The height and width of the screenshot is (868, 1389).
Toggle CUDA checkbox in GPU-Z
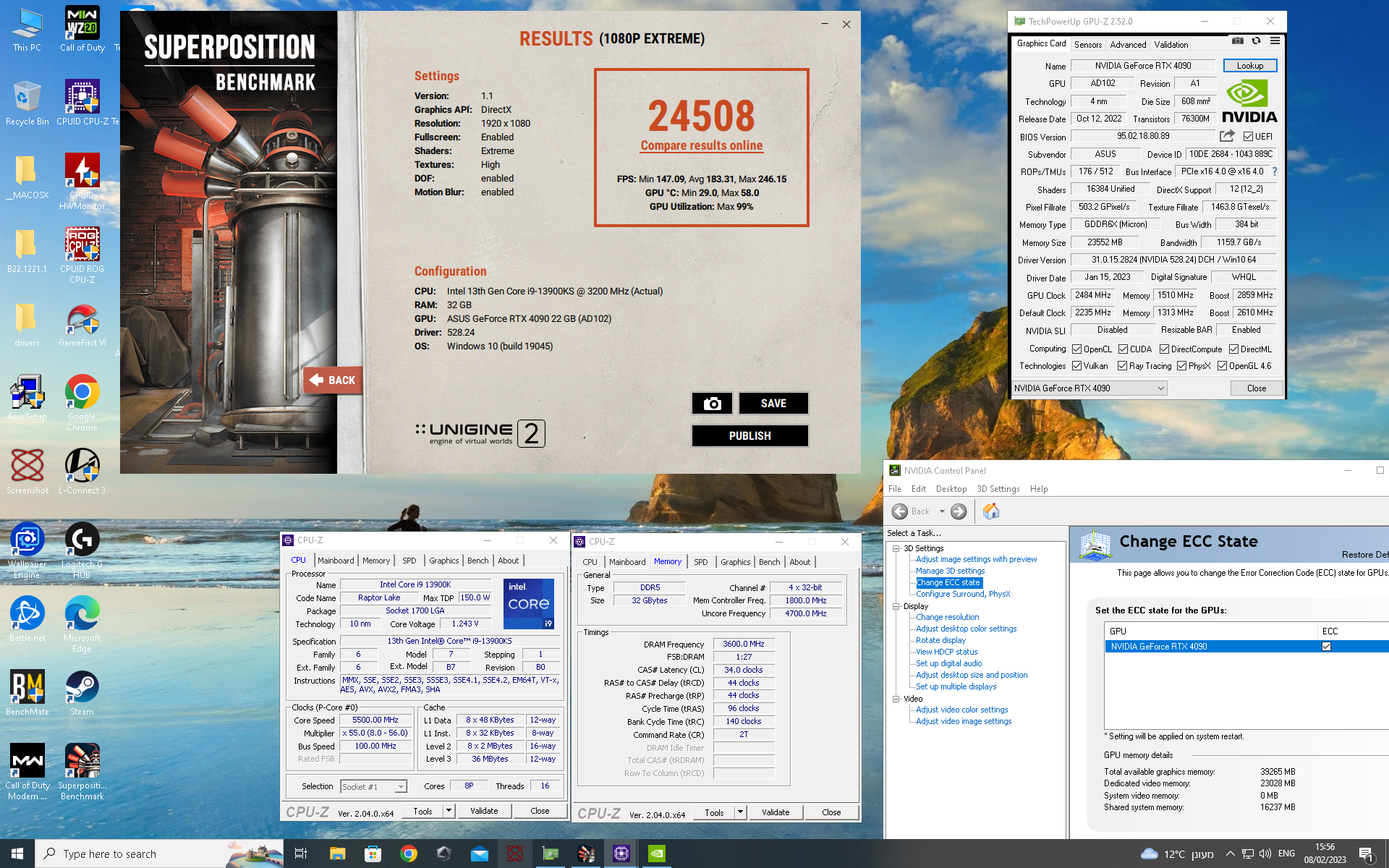tap(1123, 349)
